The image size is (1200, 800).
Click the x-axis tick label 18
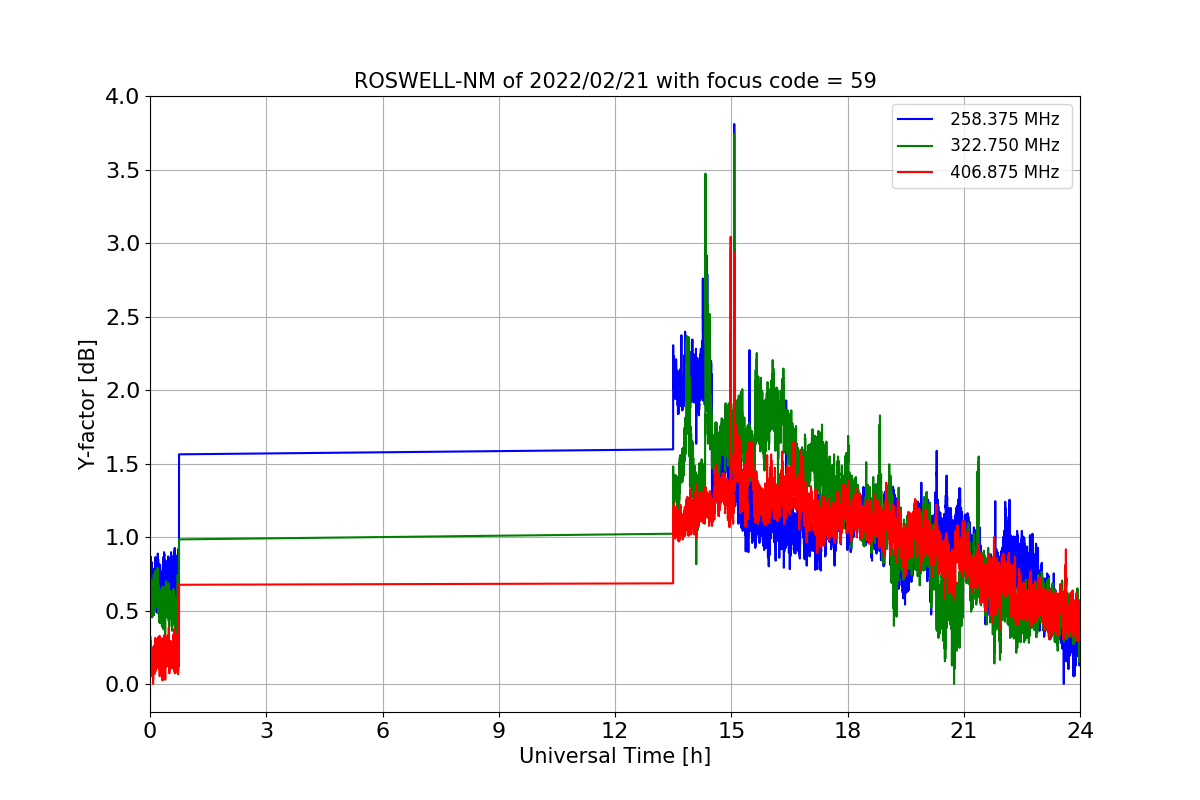tap(848, 731)
